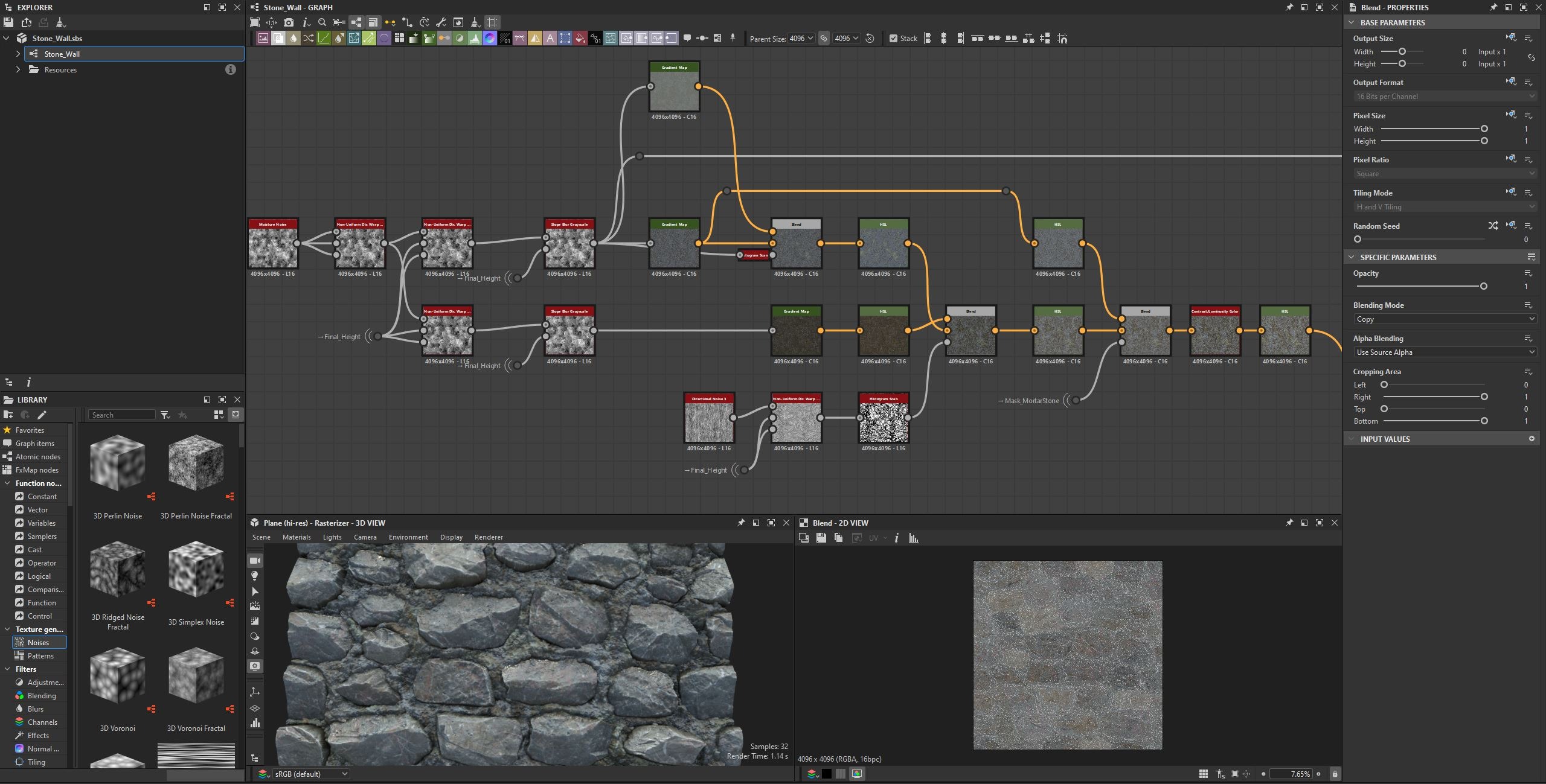Toggle Output Size width-height link in properties
The image size is (1546, 784).
[1531, 58]
